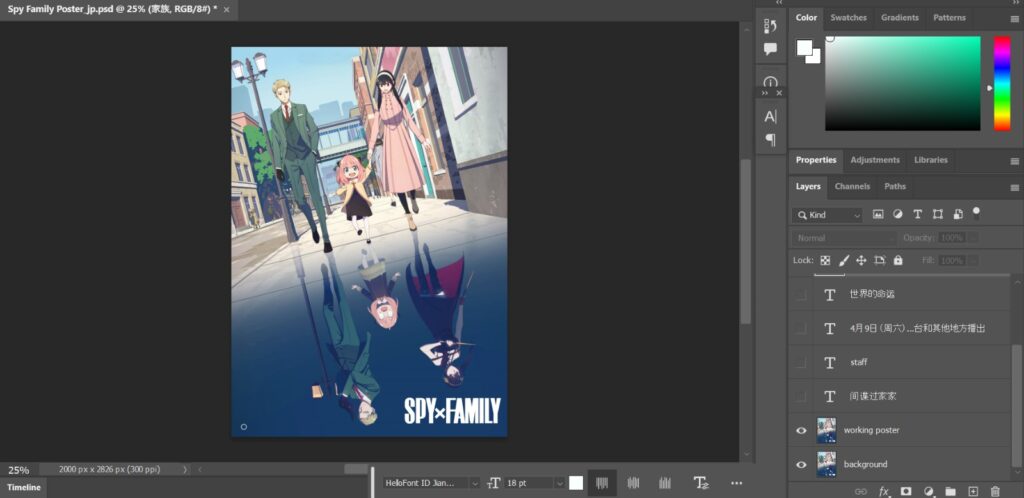Add a layer style with fx icon
This screenshot has width=1024, height=498.
pyautogui.click(x=884, y=491)
